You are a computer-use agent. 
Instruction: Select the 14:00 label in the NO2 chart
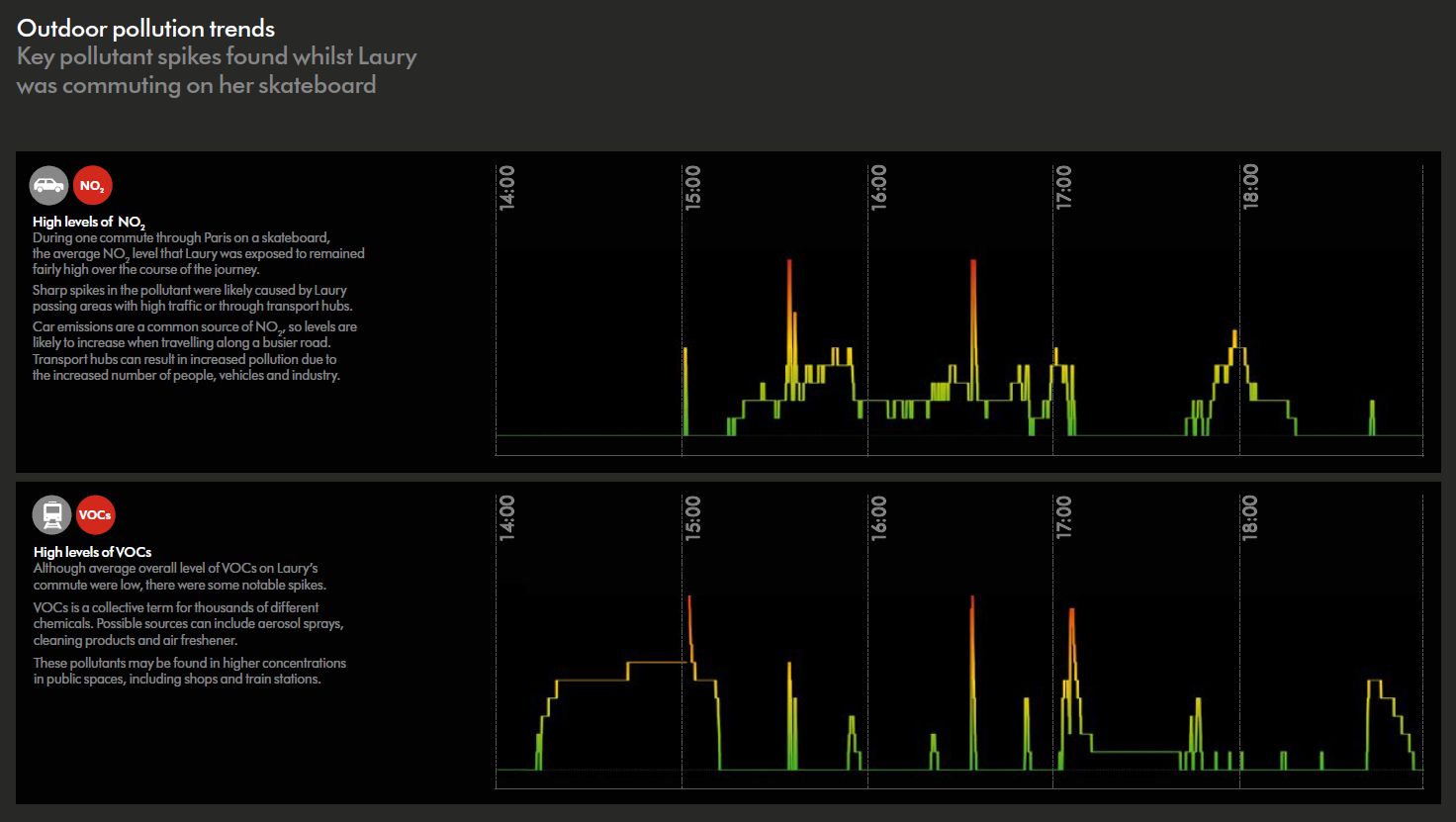pyautogui.click(x=507, y=187)
